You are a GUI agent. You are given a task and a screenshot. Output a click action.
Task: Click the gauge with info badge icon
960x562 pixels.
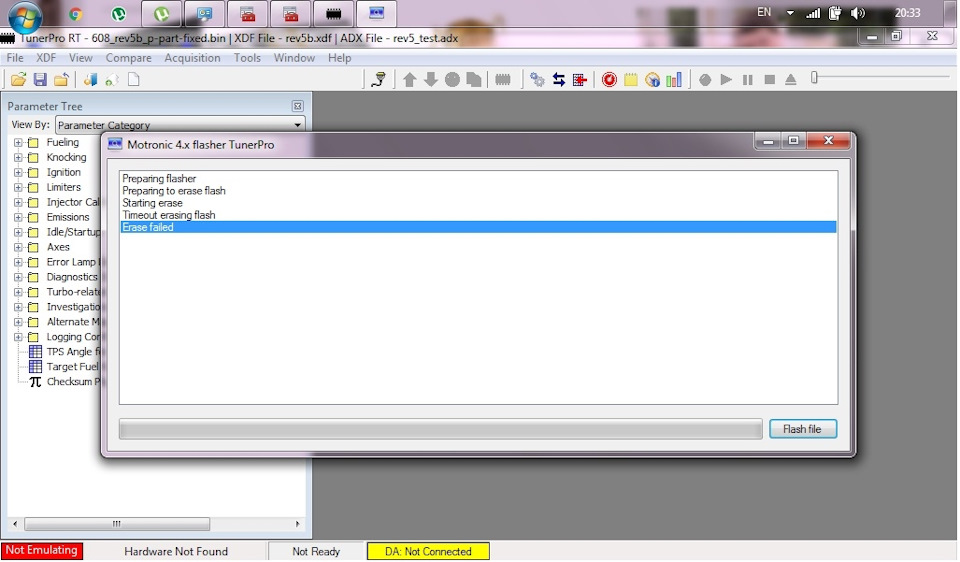coord(653,80)
